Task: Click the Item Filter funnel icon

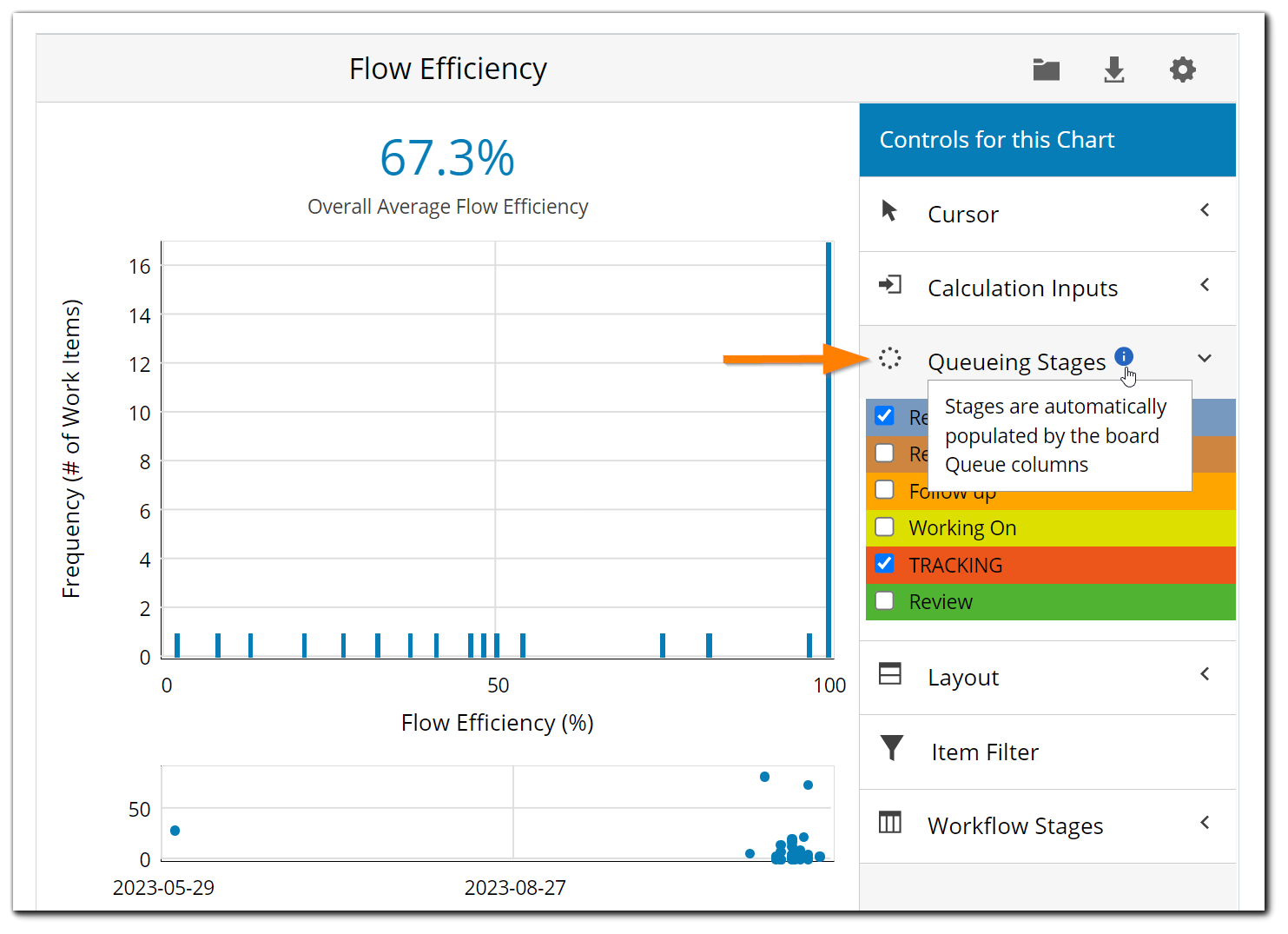Action: click(x=892, y=748)
